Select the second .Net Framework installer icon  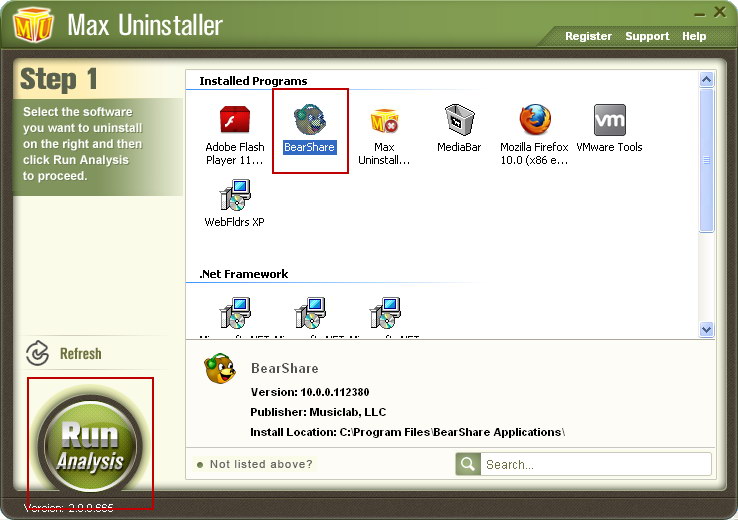point(310,312)
